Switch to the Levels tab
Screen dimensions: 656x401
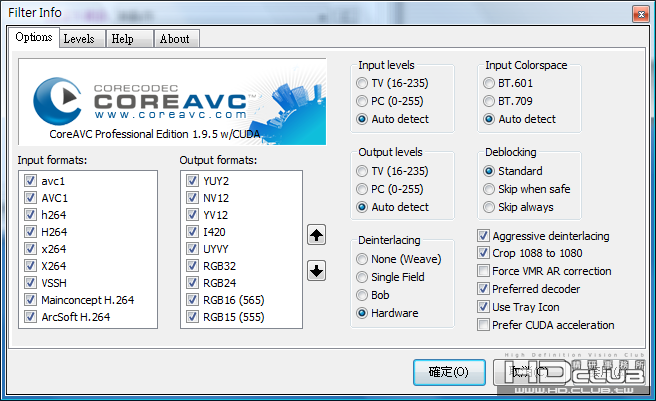tap(82, 39)
